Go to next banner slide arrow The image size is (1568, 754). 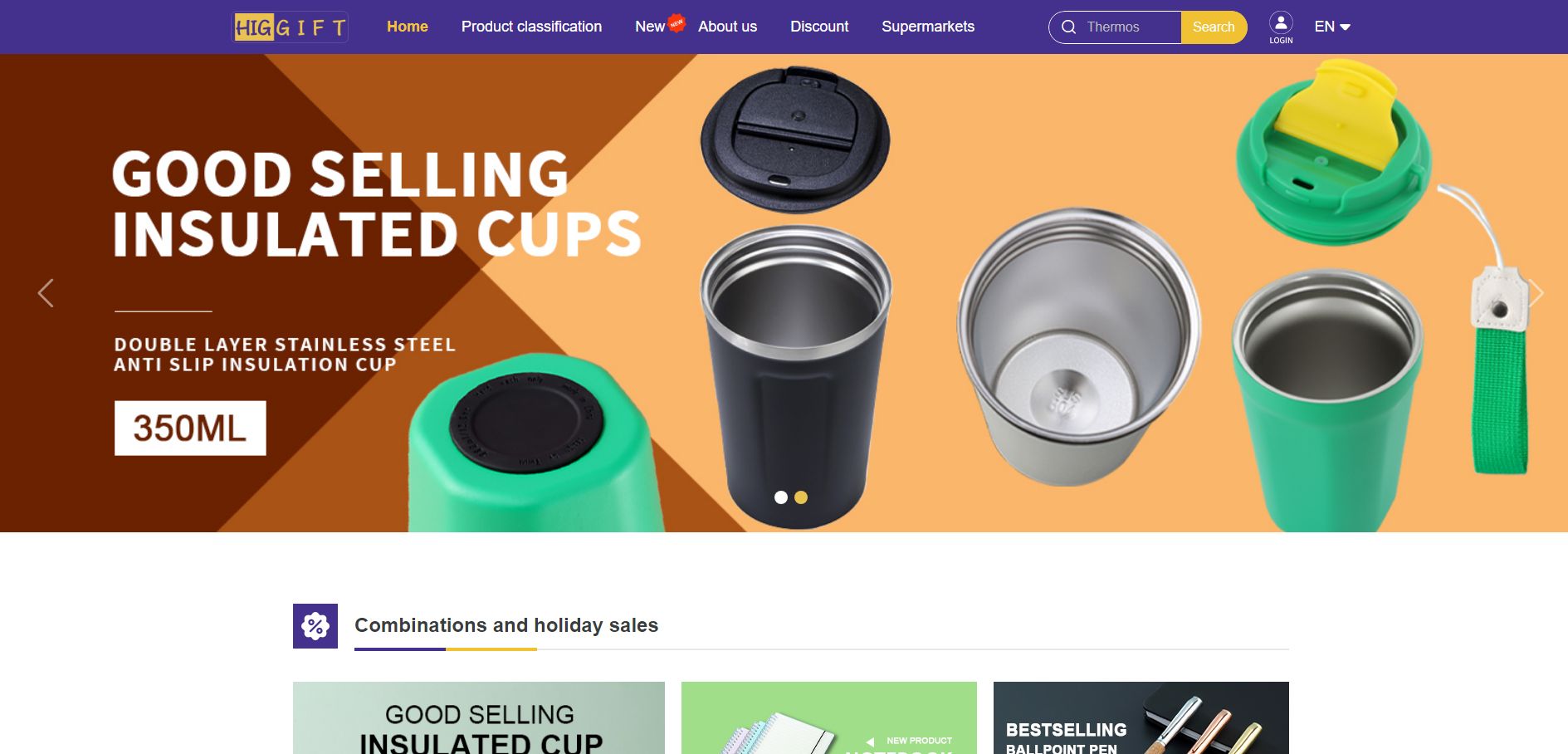[1536, 292]
